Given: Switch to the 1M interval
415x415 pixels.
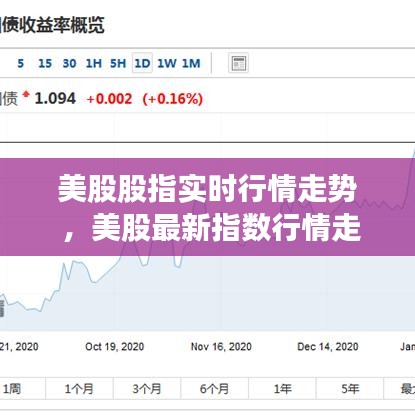Looking at the screenshot, I should click(191, 63).
